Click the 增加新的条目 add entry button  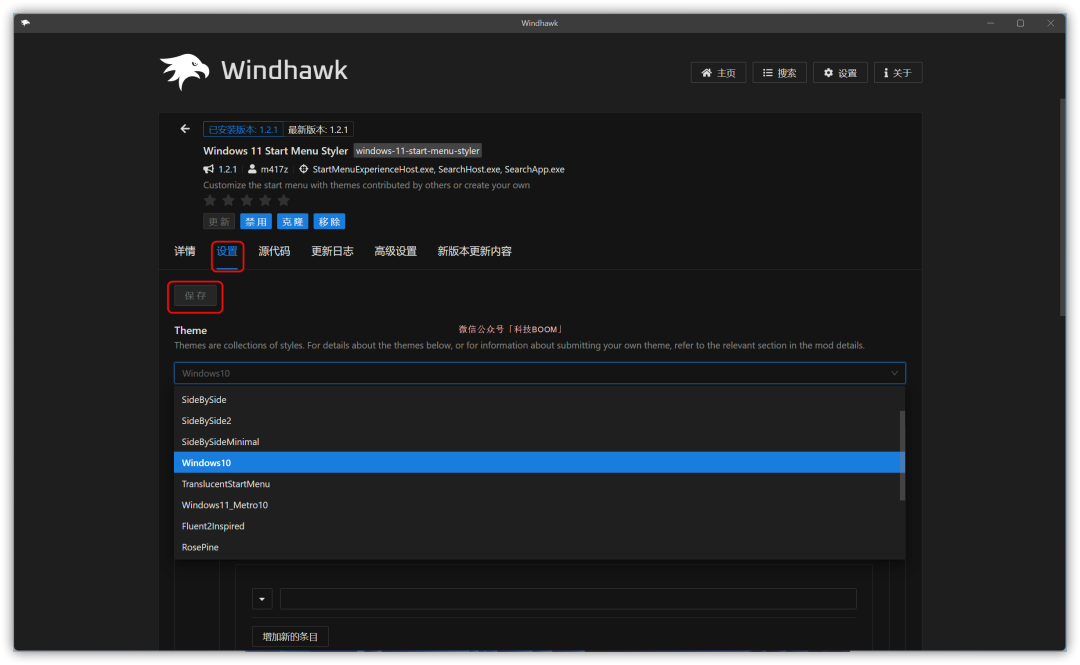click(290, 637)
